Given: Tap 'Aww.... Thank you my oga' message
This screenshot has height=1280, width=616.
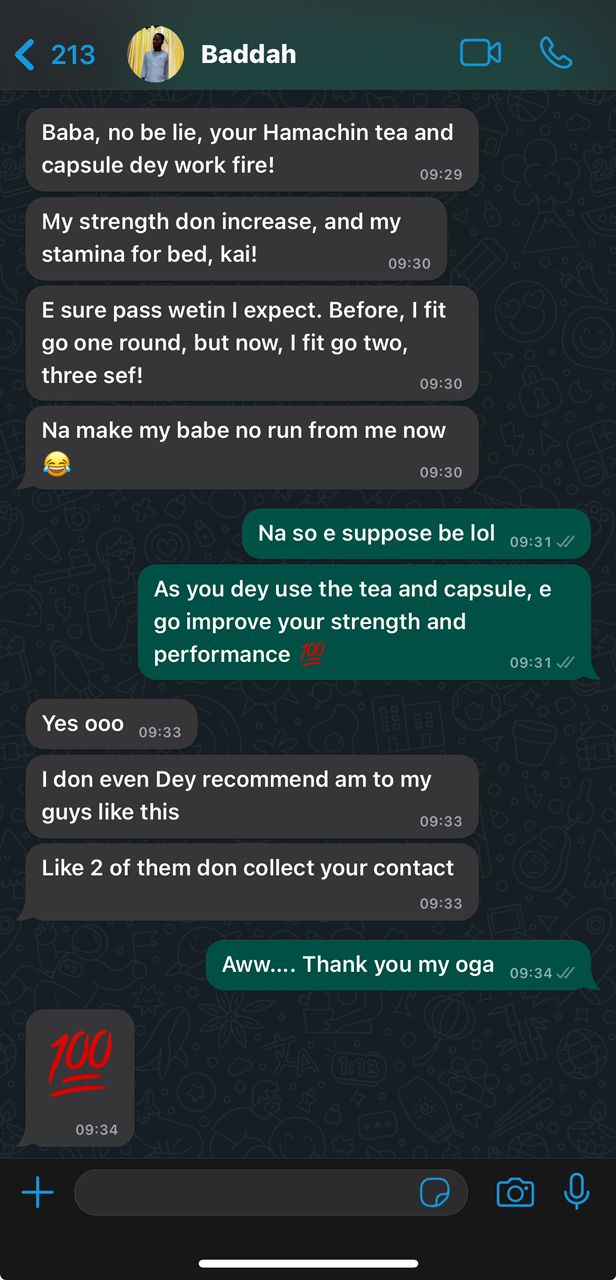Looking at the screenshot, I should 398,966.
